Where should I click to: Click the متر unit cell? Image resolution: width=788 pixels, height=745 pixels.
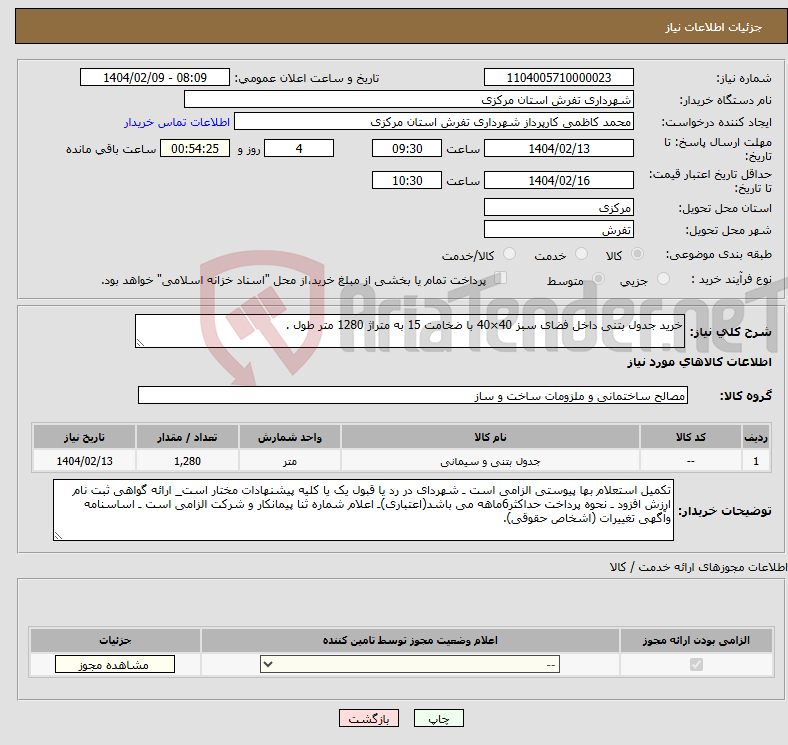289,461
